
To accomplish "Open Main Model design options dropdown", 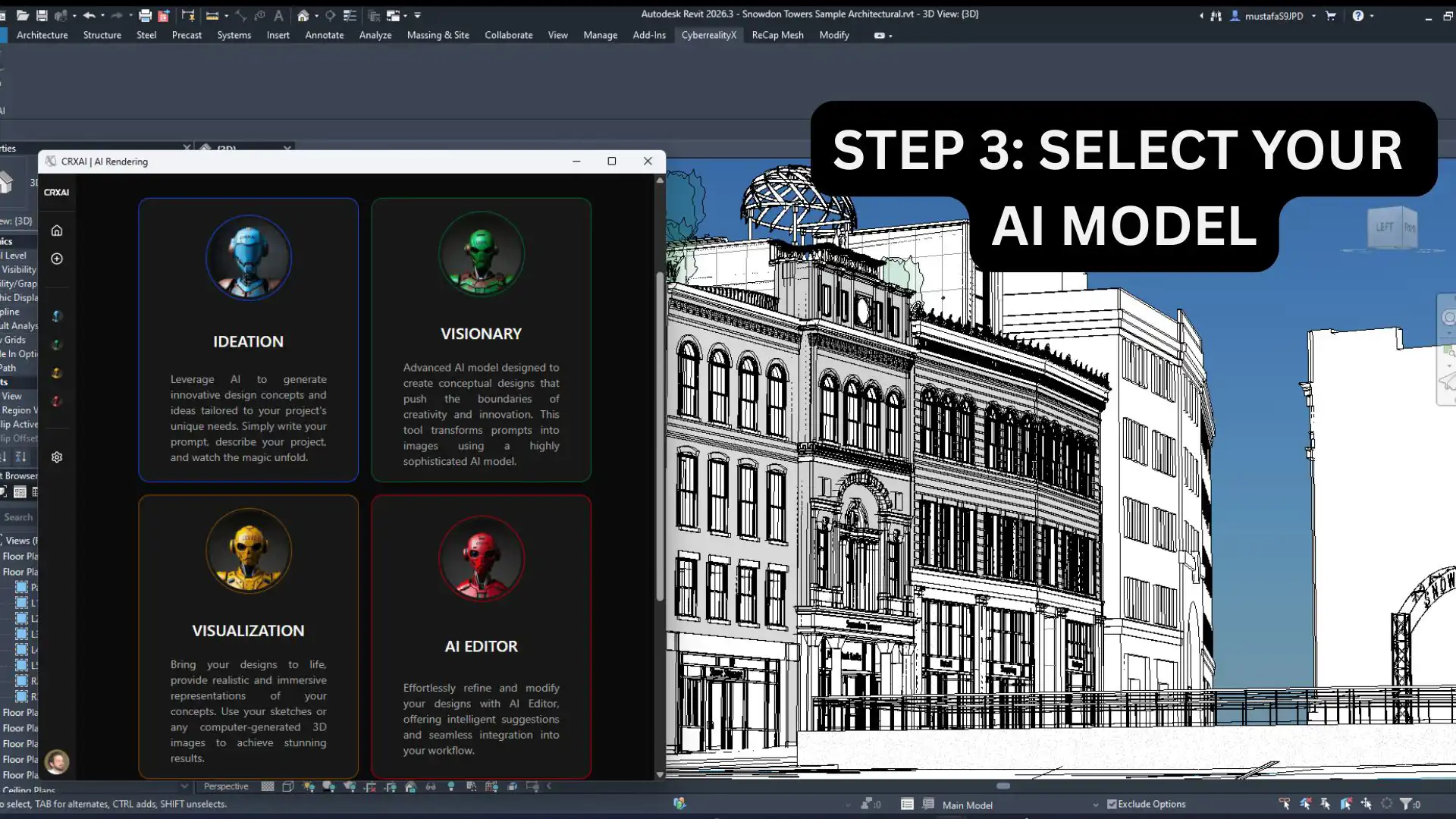I will coord(1095,805).
